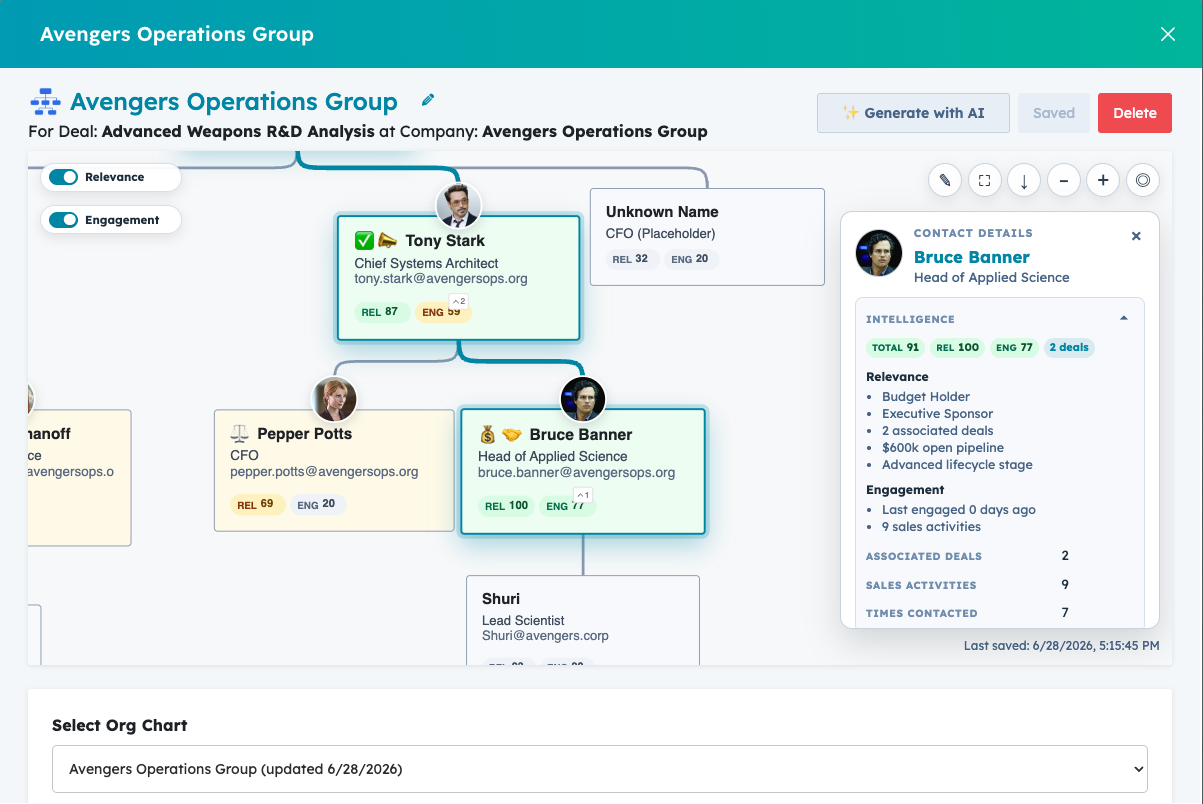Image resolution: width=1203 pixels, height=804 pixels.
Task: Click the Last saved timestamp
Action: point(1062,646)
